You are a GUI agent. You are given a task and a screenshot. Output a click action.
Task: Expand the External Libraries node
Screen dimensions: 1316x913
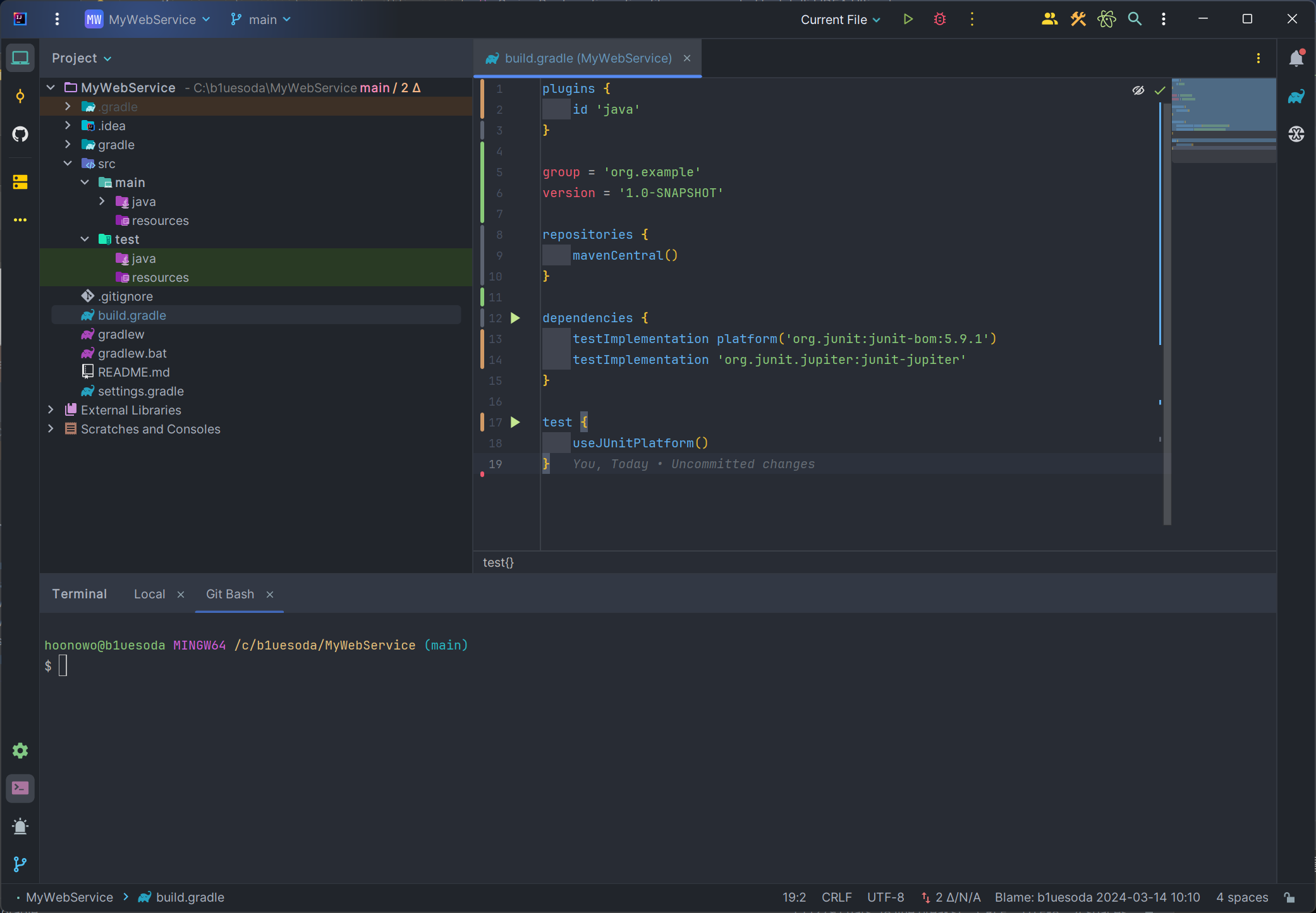click(51, 410)
